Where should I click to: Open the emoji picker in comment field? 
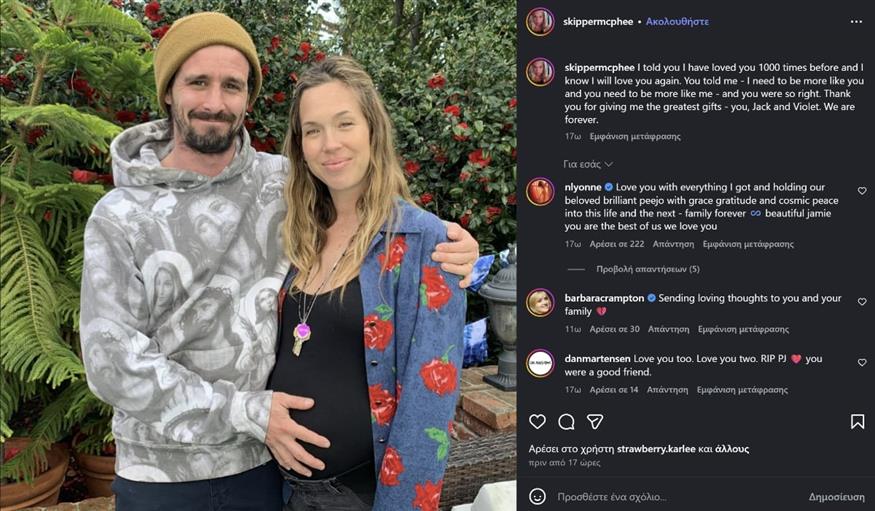pos(538,496)
